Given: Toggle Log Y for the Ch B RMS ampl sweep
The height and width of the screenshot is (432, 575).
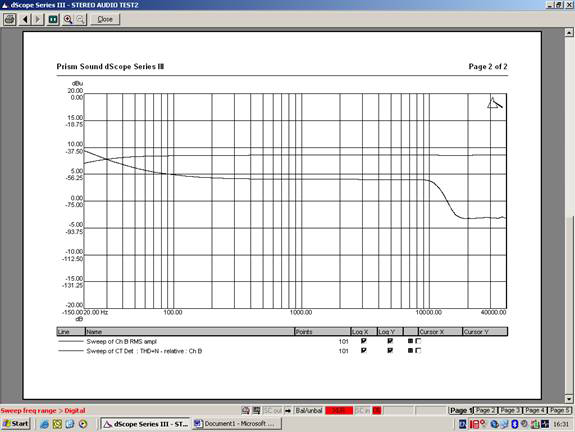Looking at the screenshot, I should 390,341.
